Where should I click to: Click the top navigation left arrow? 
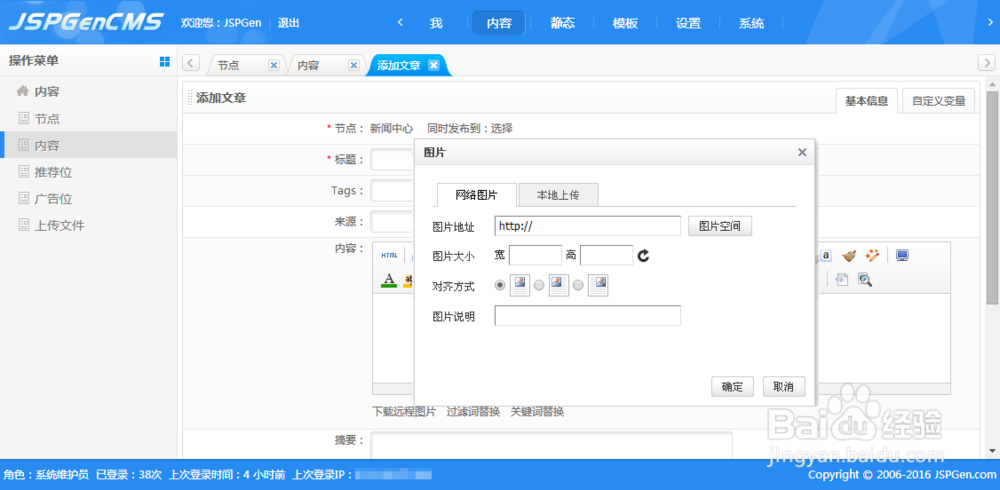401,23
